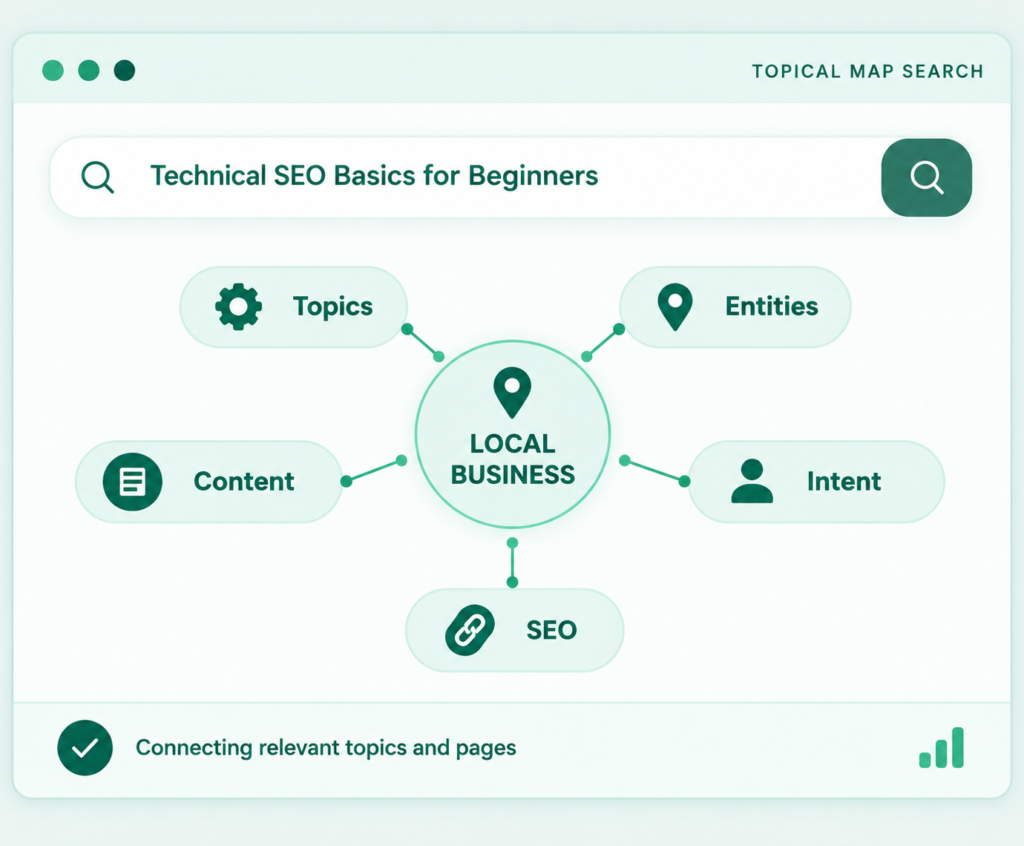Select the Intent node label
Screen dimensions: 1024x846
pos(844,481)
